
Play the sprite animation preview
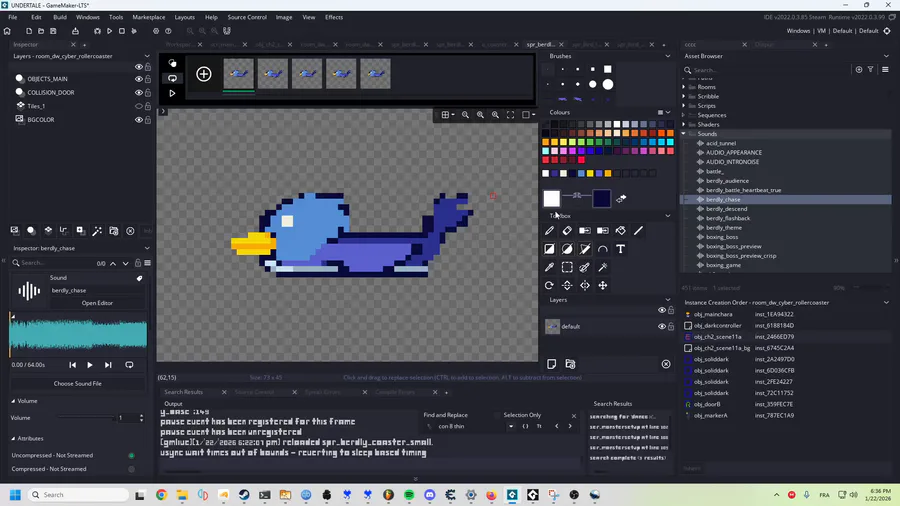coord(172,93)
